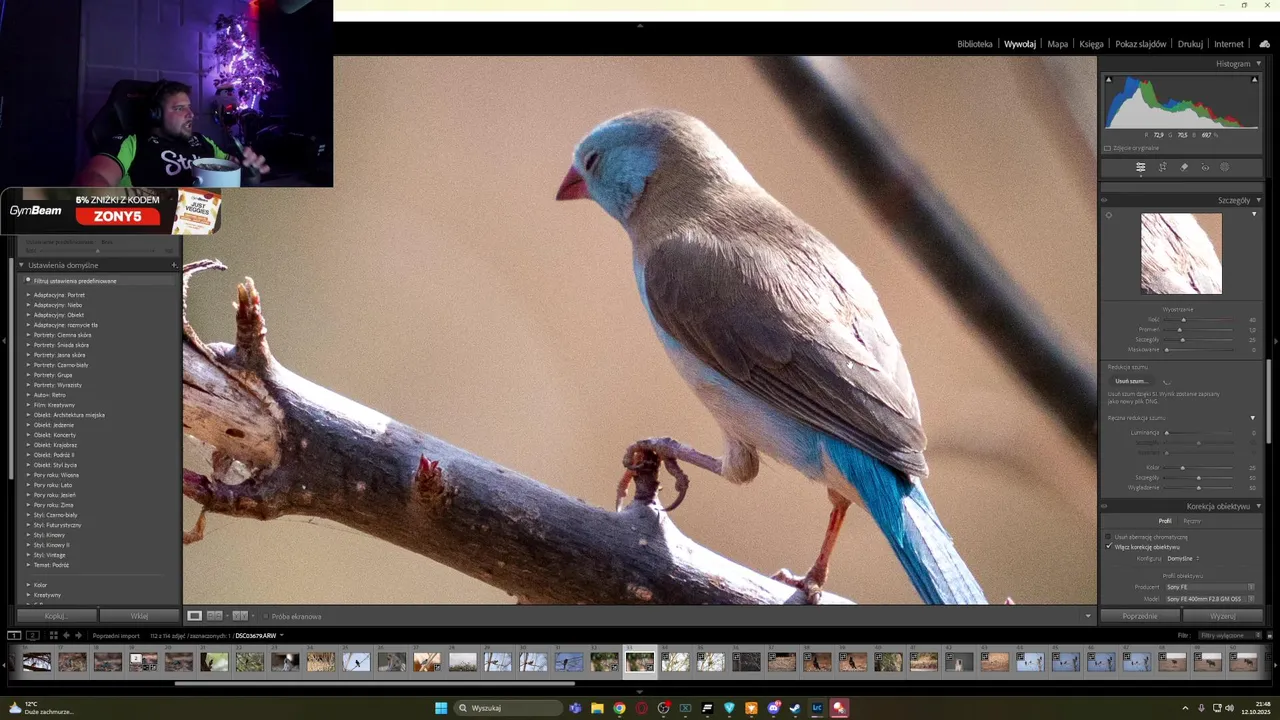Toggle shadow clipping indicator in histogram
Viewport: 1280px width, 720px height.
[1108, 79]
